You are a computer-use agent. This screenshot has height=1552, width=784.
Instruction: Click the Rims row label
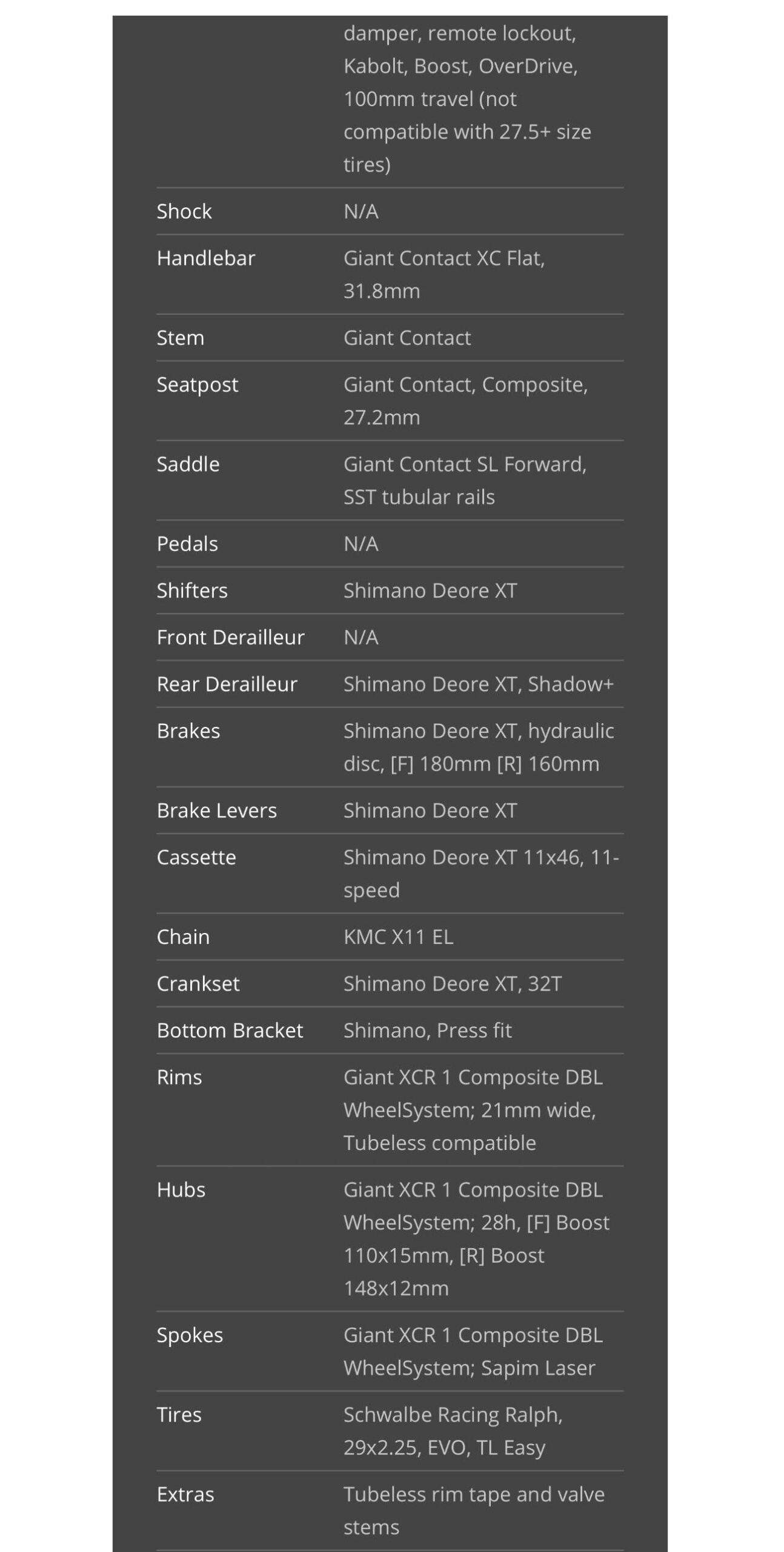coord(179,1077)
